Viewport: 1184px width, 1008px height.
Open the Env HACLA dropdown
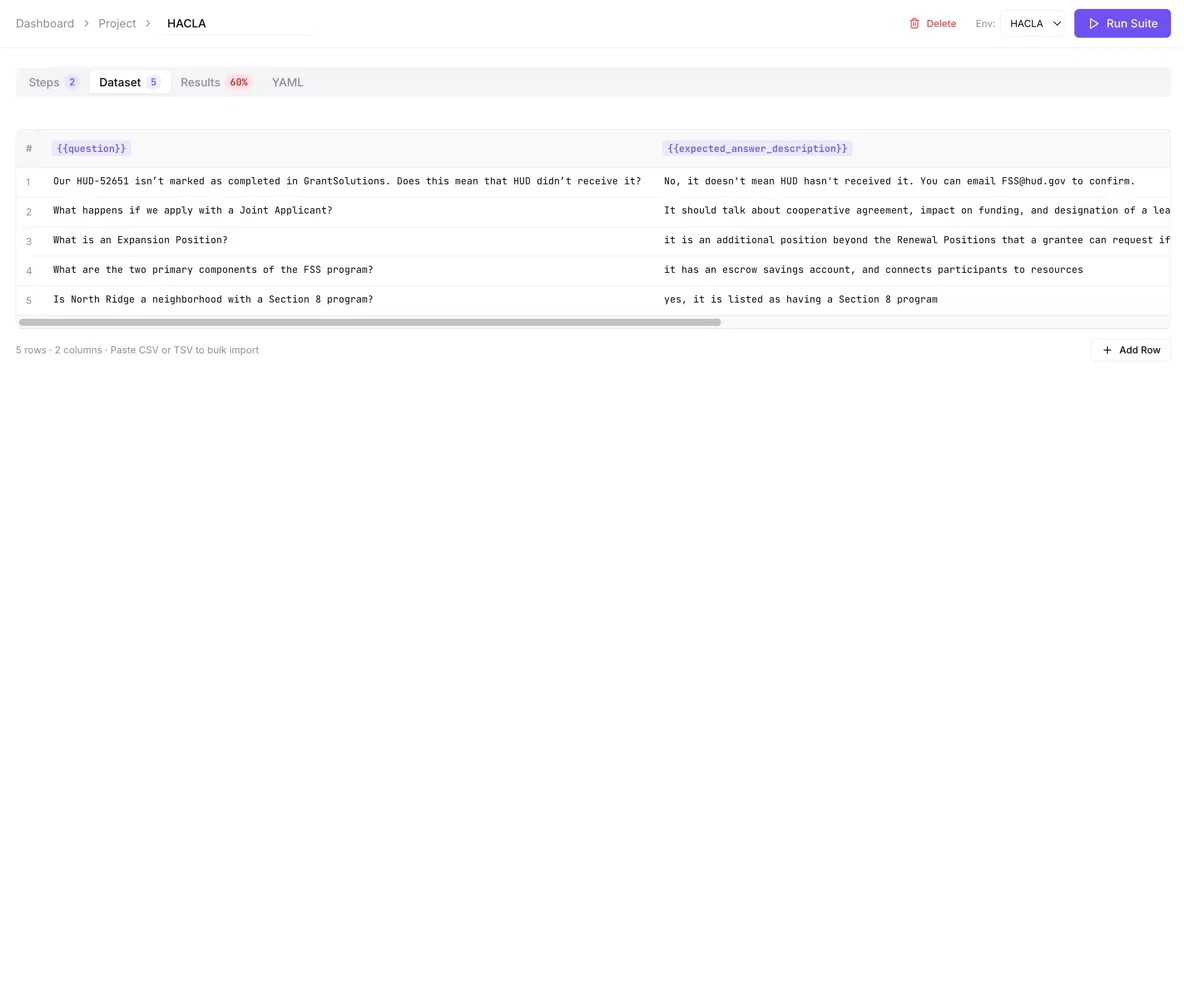pyautogui.click(x=1032, y=23)
